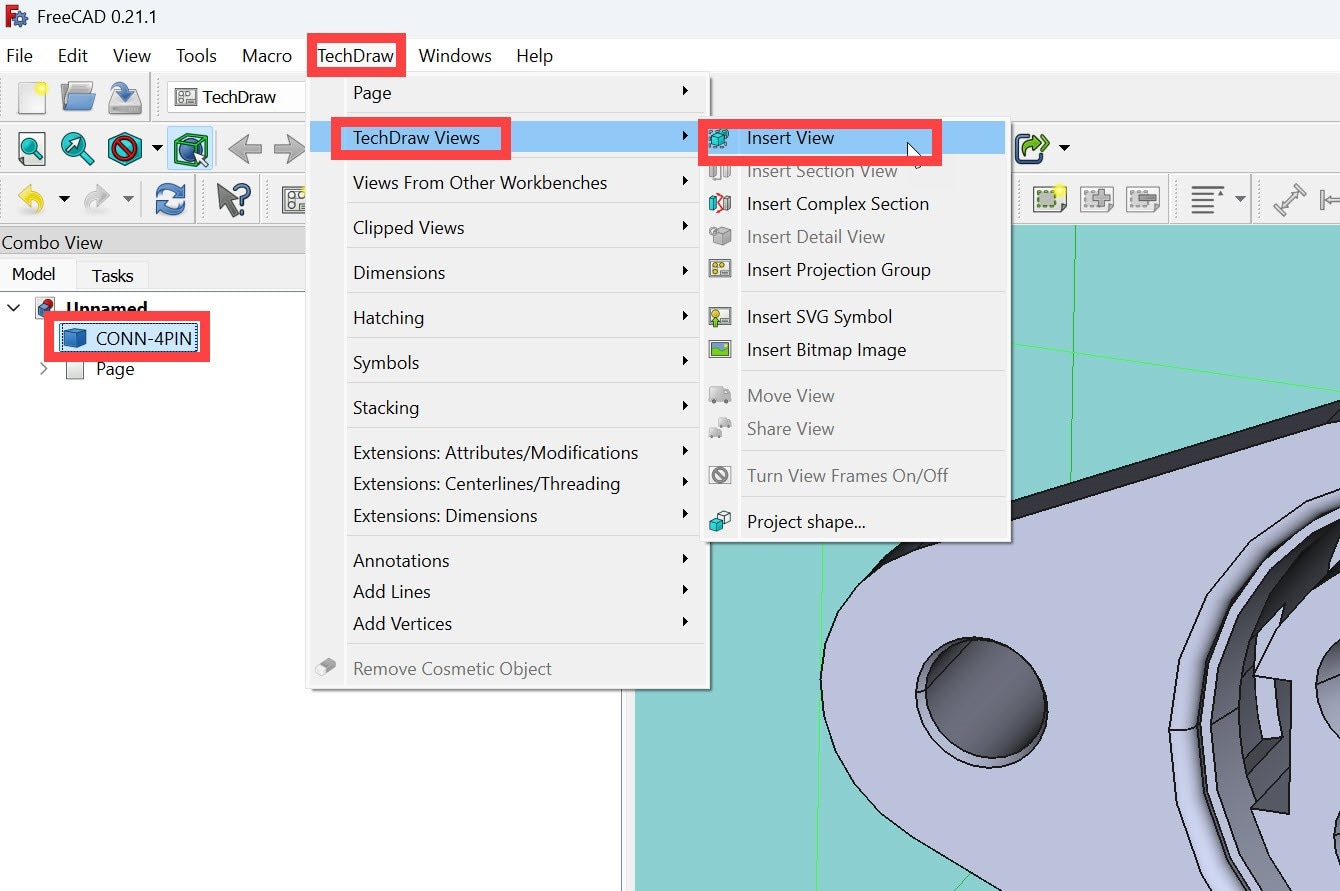
Task: Choose Turn View Frames On/Off
Action: coord(847,476)
